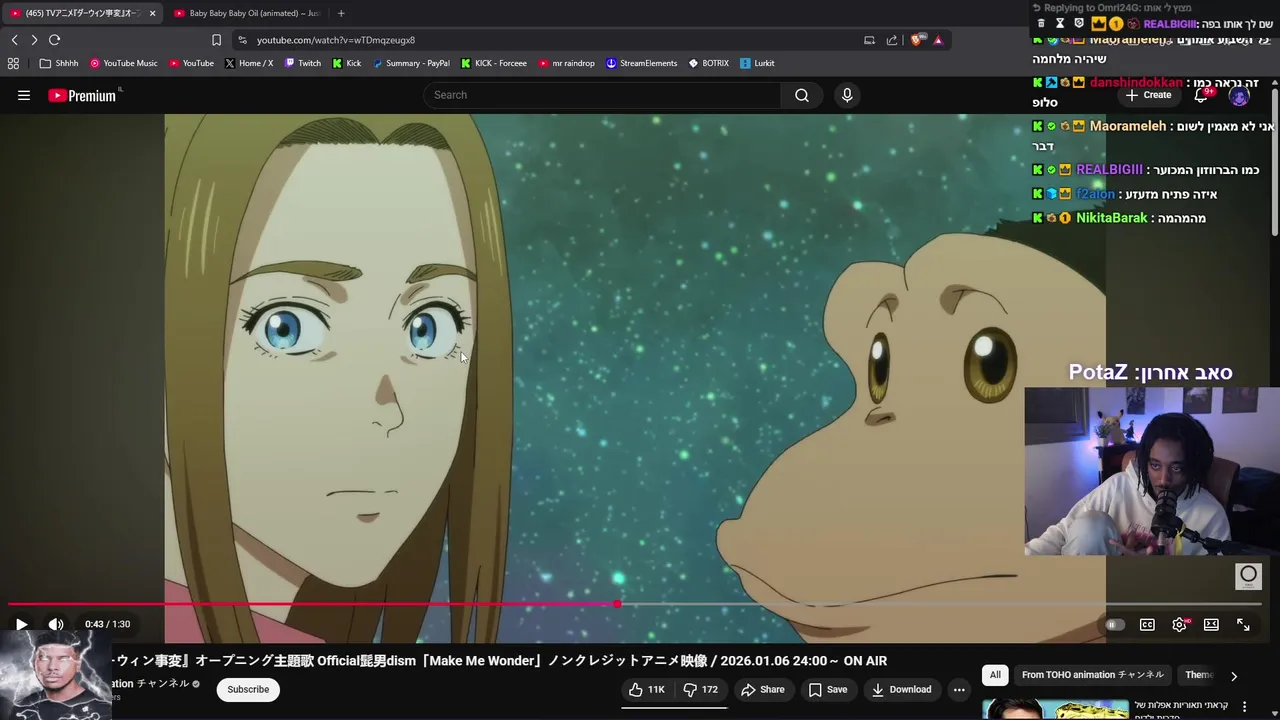The height and width of the screenshot is (720, 1280).
Task: Bookmark this page using the bookmark icon
Action: [x=216, y=40]
